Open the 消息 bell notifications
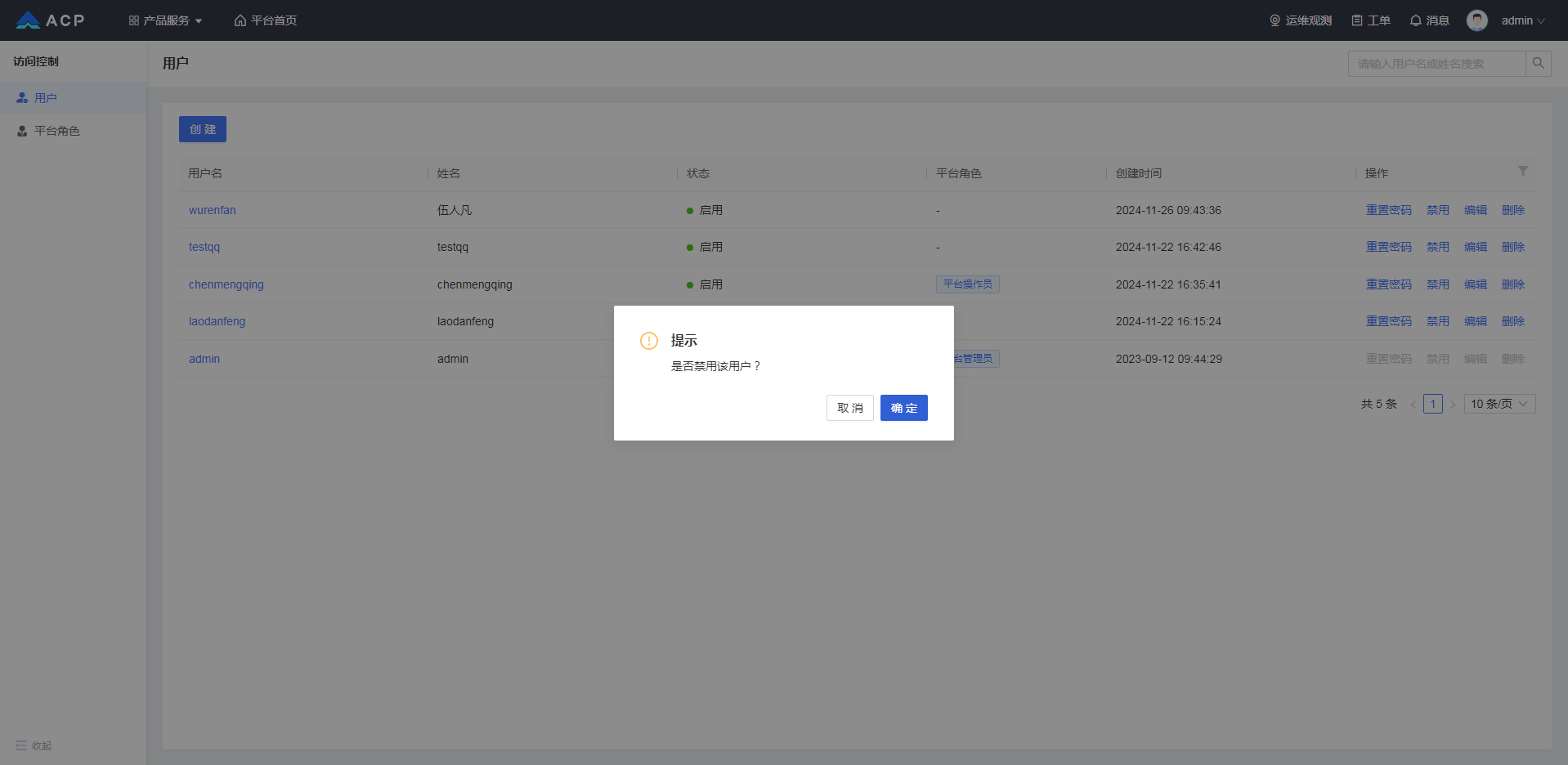 [x=1429, y=20]
